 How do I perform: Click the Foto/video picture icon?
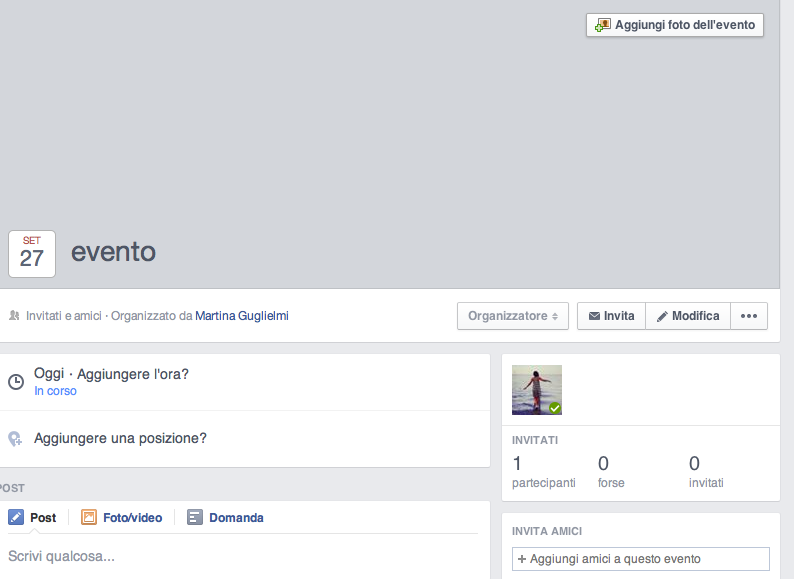click(89, 518)
